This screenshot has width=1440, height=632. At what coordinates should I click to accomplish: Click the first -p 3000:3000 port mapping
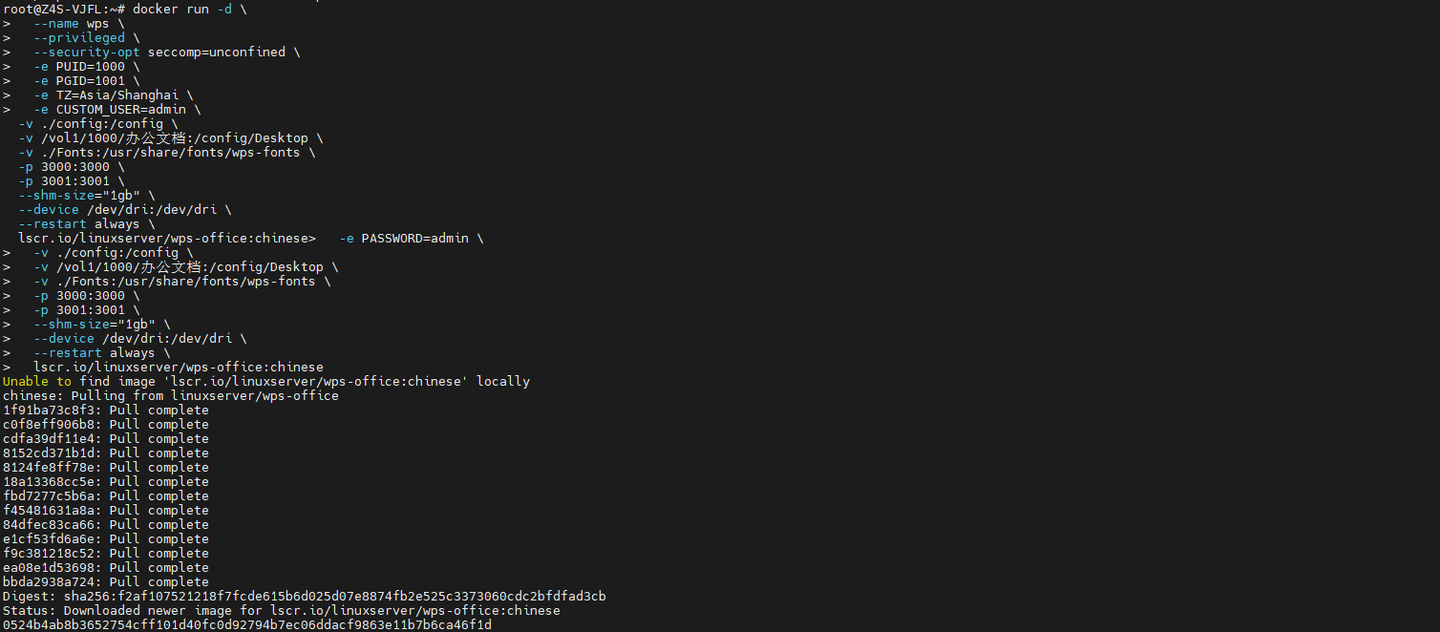[x=71, y=167]
